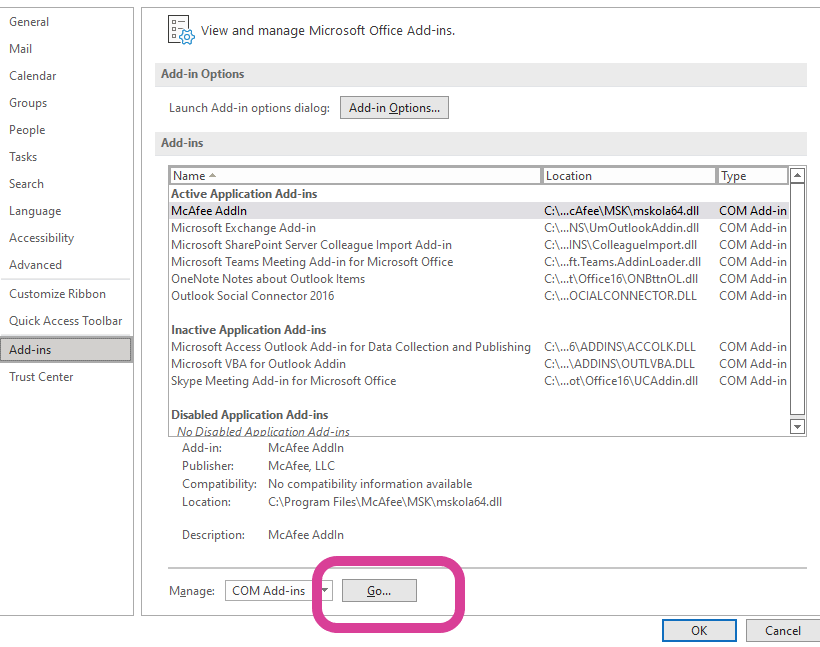Open the Trust Center category
820x647 pixels.
[x=41, y=377]
